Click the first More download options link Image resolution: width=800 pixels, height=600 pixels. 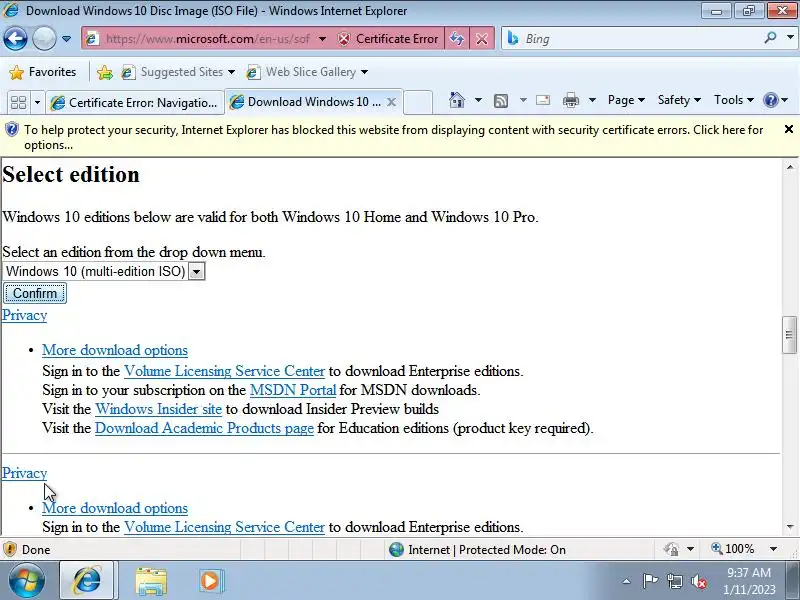click(x=115, y=350)
